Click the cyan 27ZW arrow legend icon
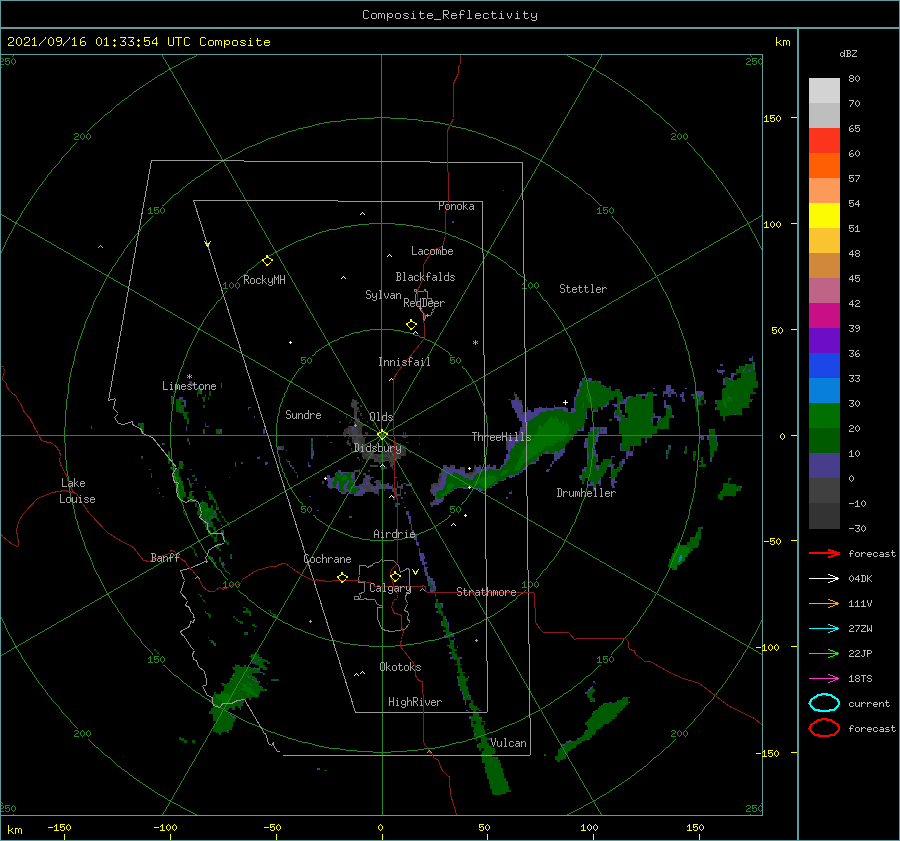The image size is (900, 841). 824,629
